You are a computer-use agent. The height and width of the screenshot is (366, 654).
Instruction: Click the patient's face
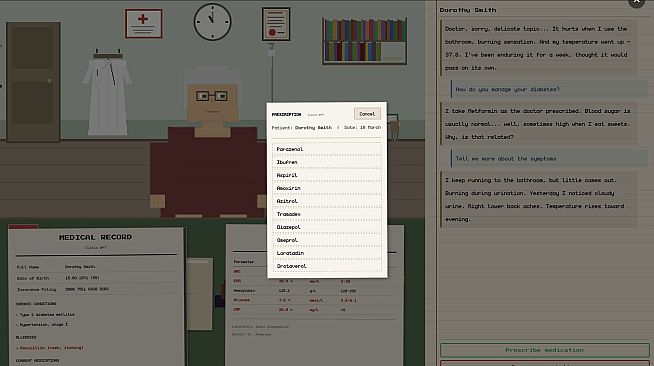coord(212,102)
